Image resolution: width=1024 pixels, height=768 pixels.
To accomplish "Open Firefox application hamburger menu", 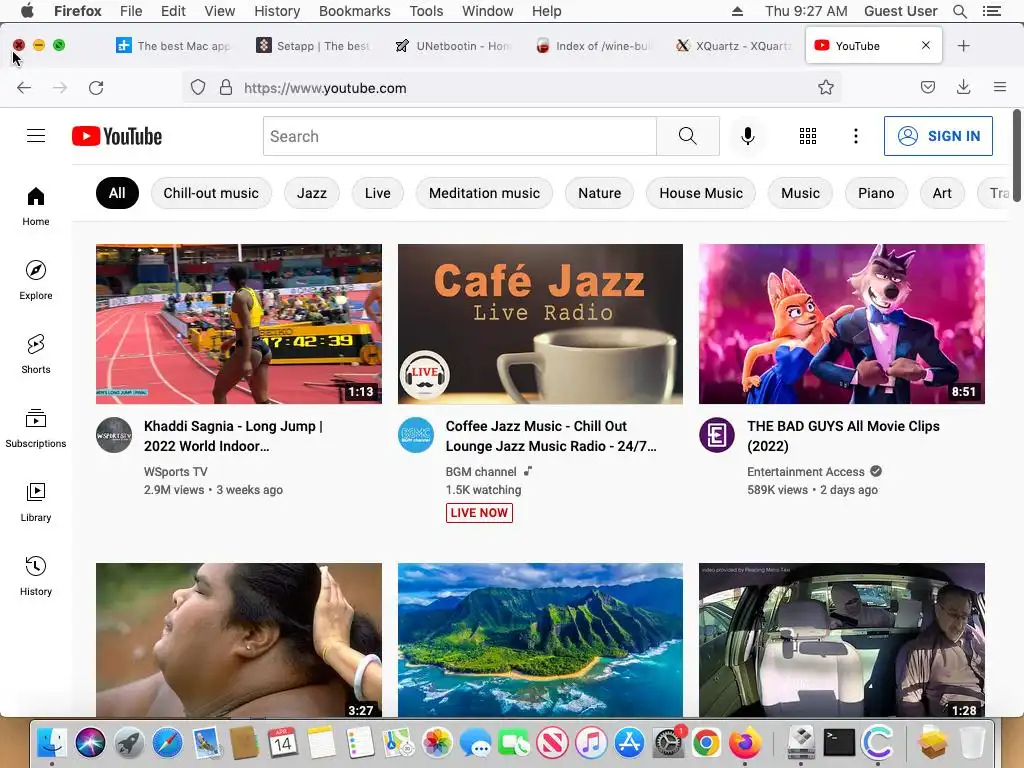I will pyautogui.click(x=999, y=88).
